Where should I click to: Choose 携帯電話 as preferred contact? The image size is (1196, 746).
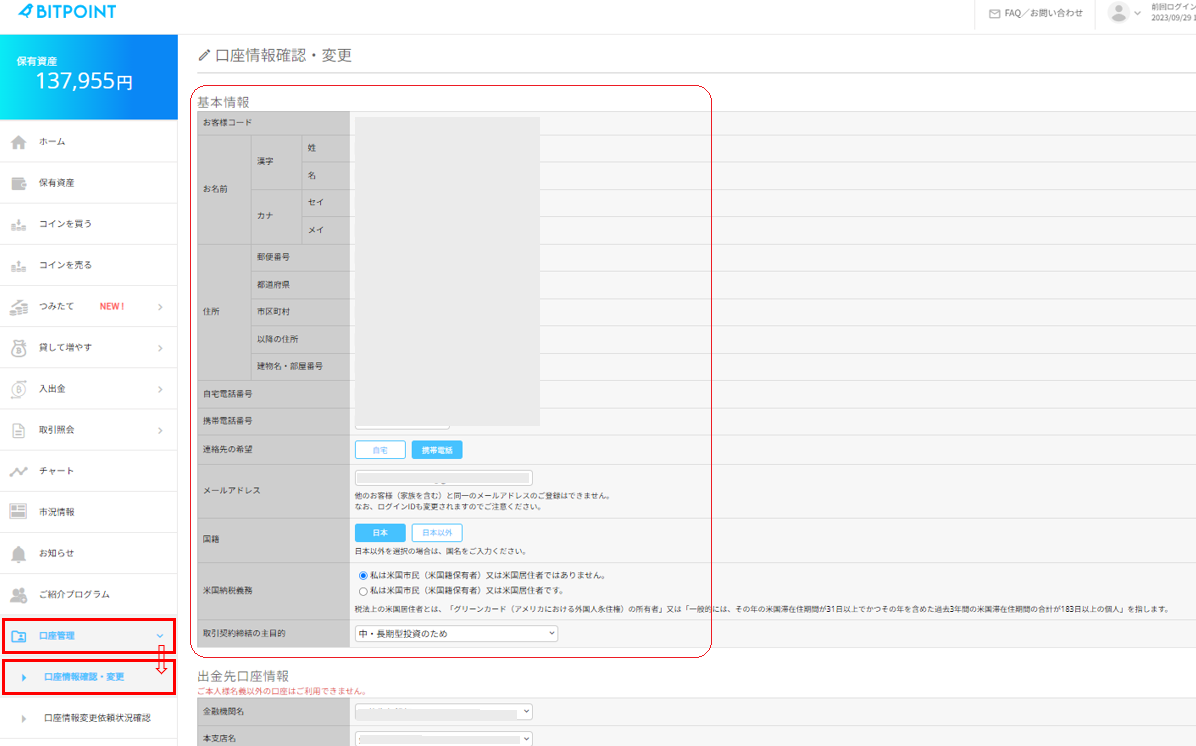(x=437, y=450)
